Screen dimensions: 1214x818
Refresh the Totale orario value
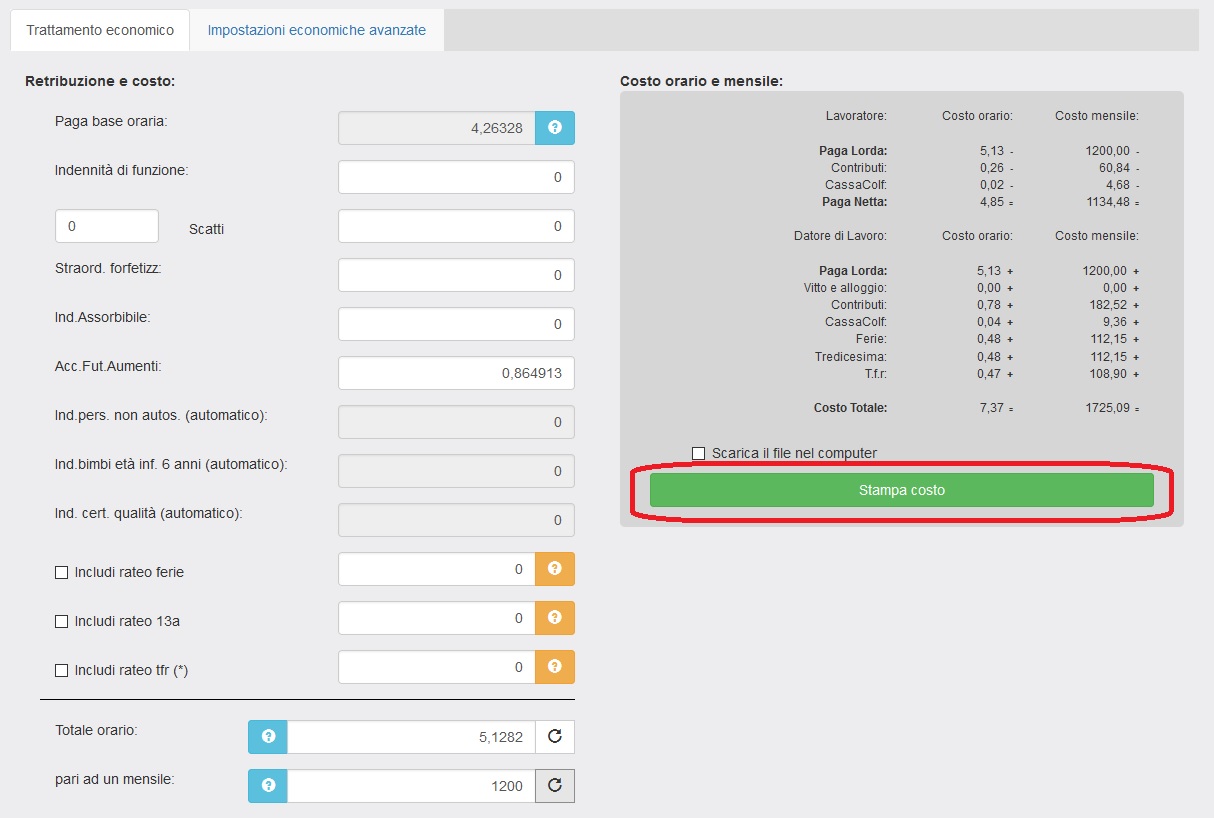pos(555,737)
